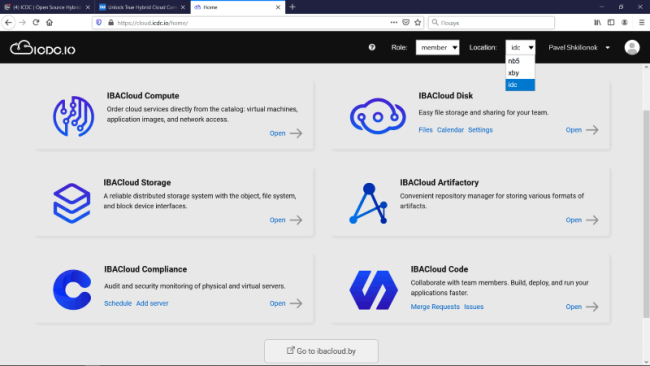
Task: Open the help question mark icon
Action: 372,47
